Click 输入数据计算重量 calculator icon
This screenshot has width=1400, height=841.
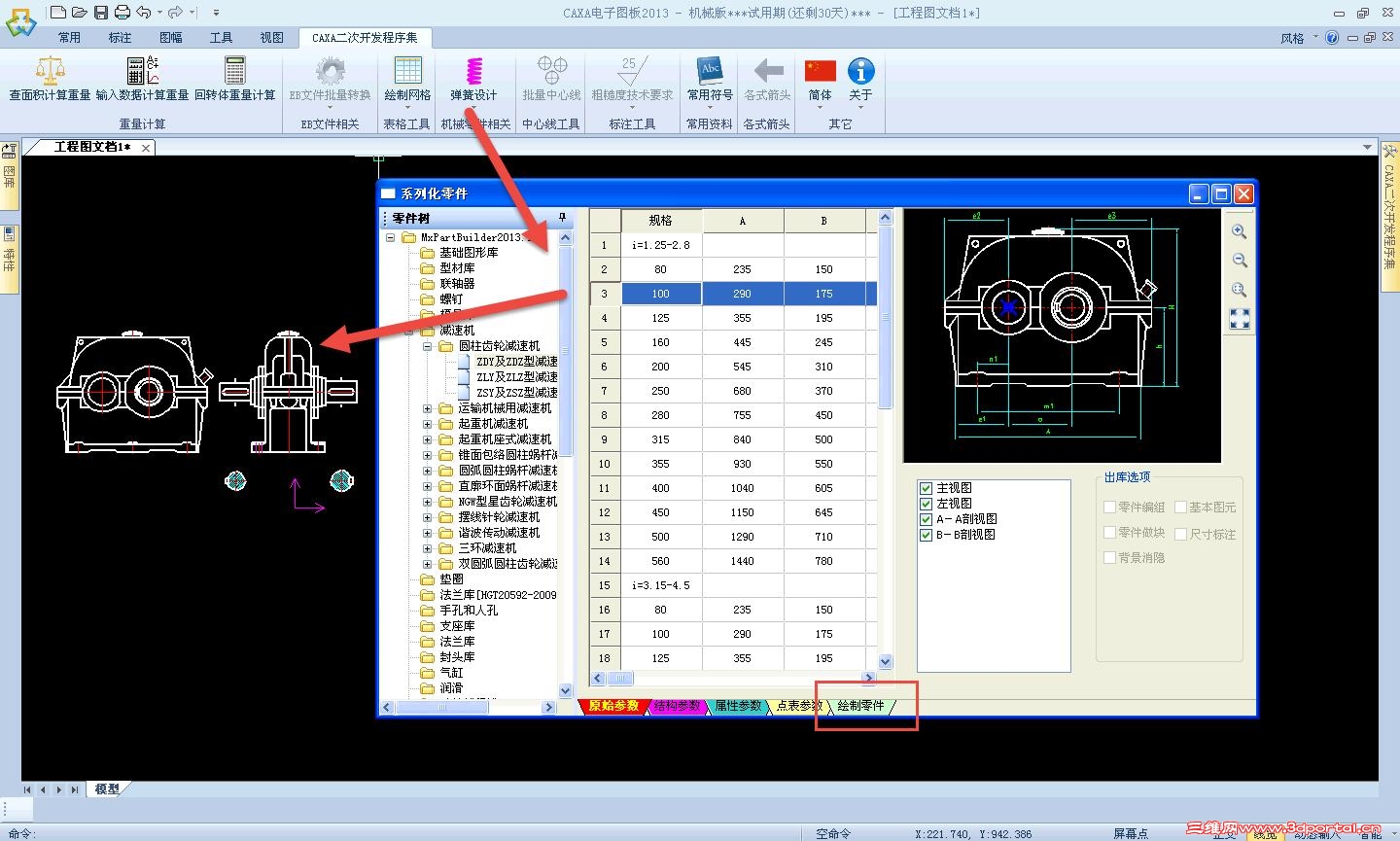click(x=142, y=71)
